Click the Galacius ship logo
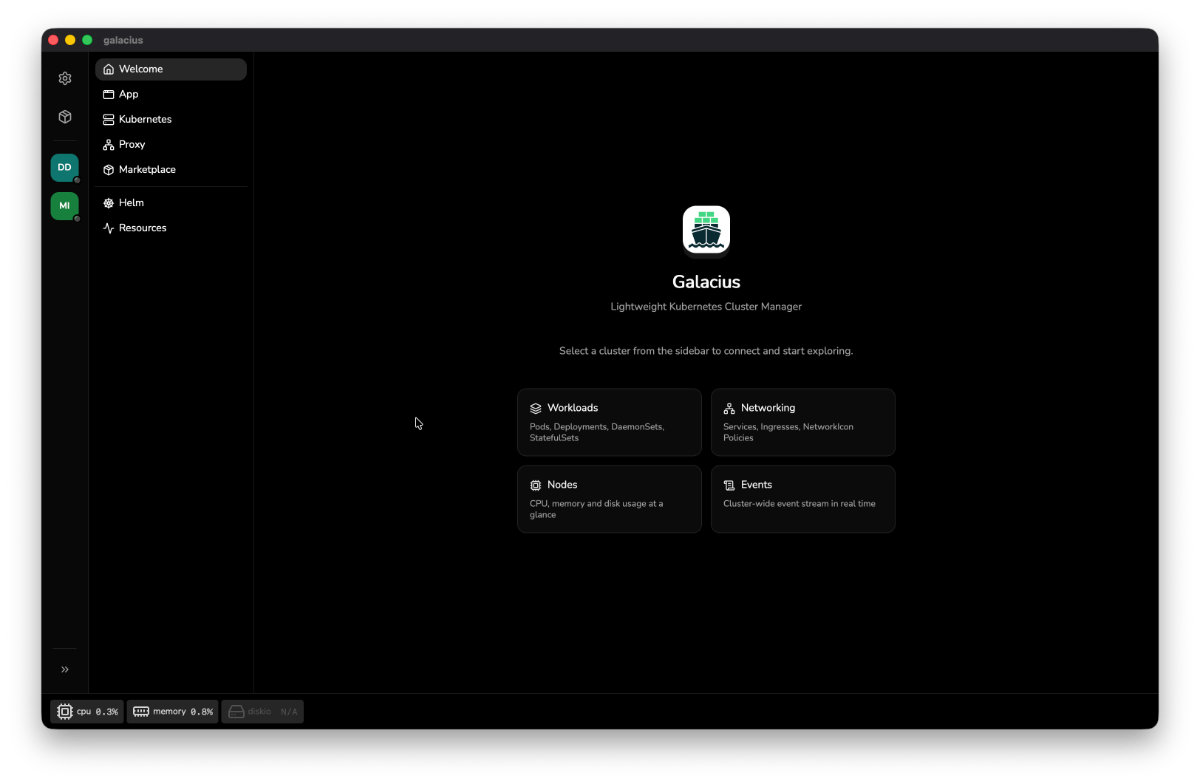 (706, 230)
